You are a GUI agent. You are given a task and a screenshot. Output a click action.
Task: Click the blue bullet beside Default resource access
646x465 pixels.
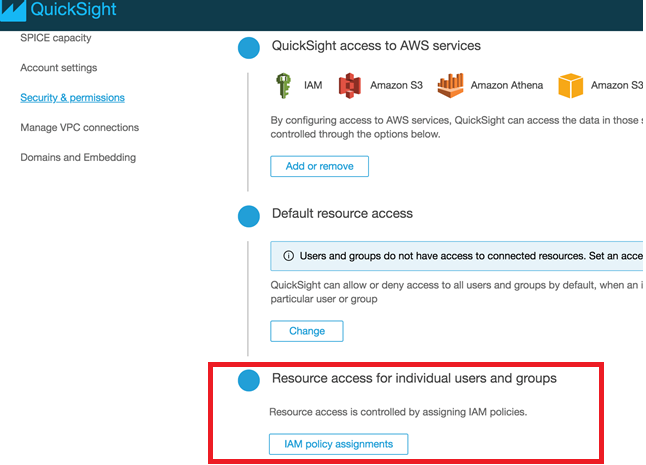(248, 214)
